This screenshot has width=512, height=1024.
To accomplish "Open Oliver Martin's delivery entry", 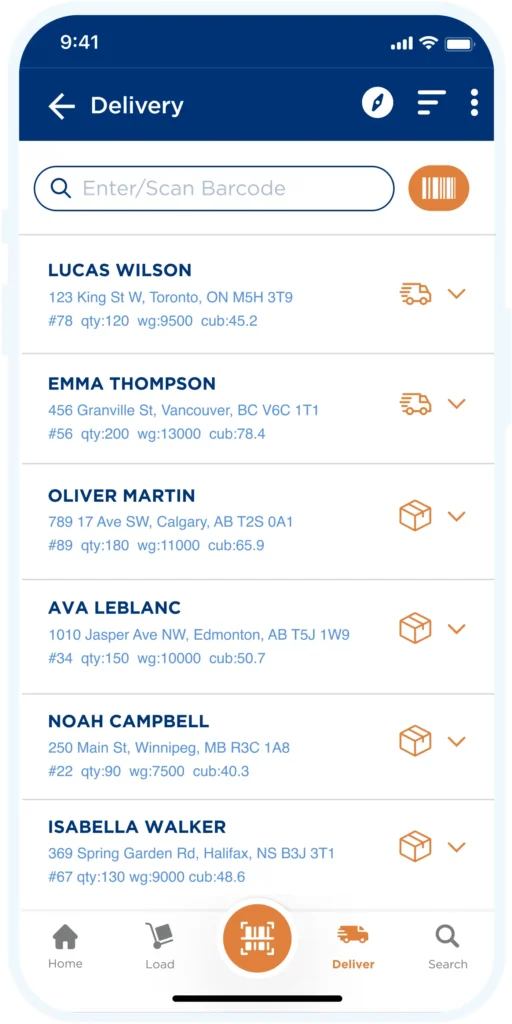I will 256,521.
